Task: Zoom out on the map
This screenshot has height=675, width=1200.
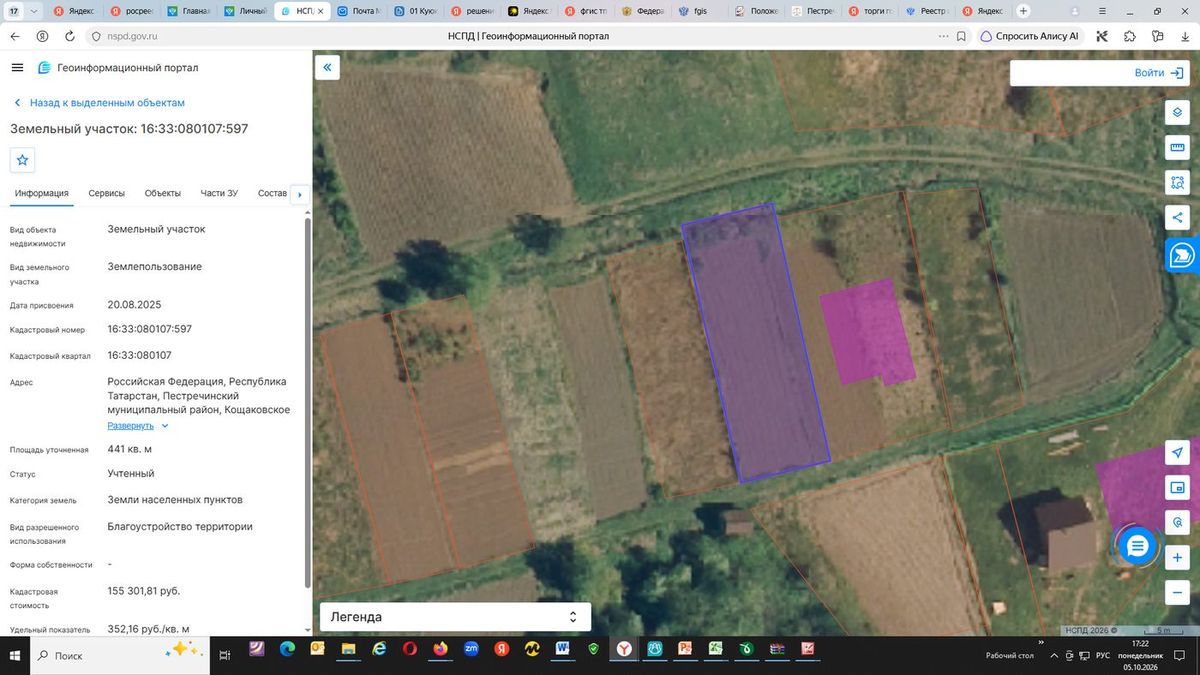Action: pyautogui.click(x=1177, y=592)
